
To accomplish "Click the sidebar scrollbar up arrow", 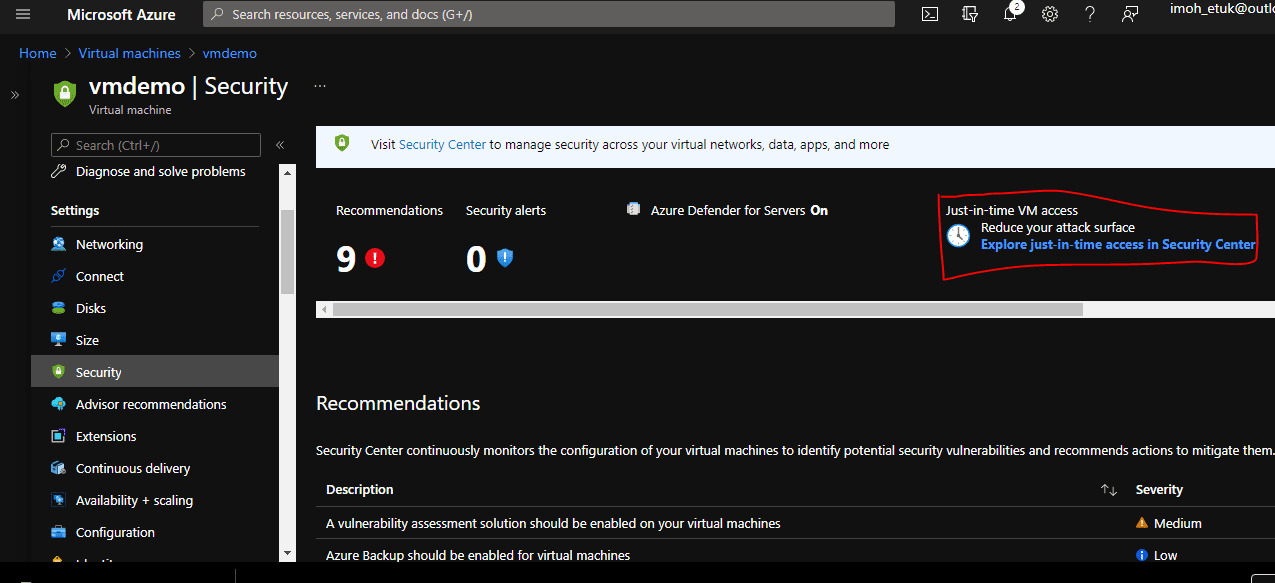I will coord(288,173).
